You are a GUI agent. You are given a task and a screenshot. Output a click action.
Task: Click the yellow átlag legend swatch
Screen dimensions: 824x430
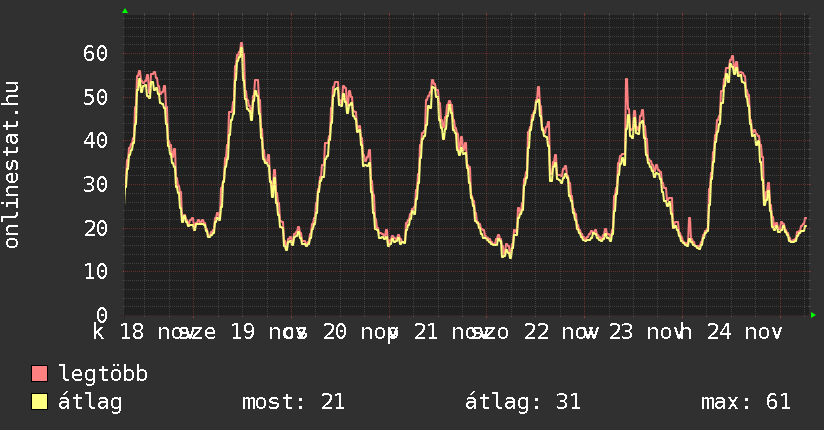point(40,403)
